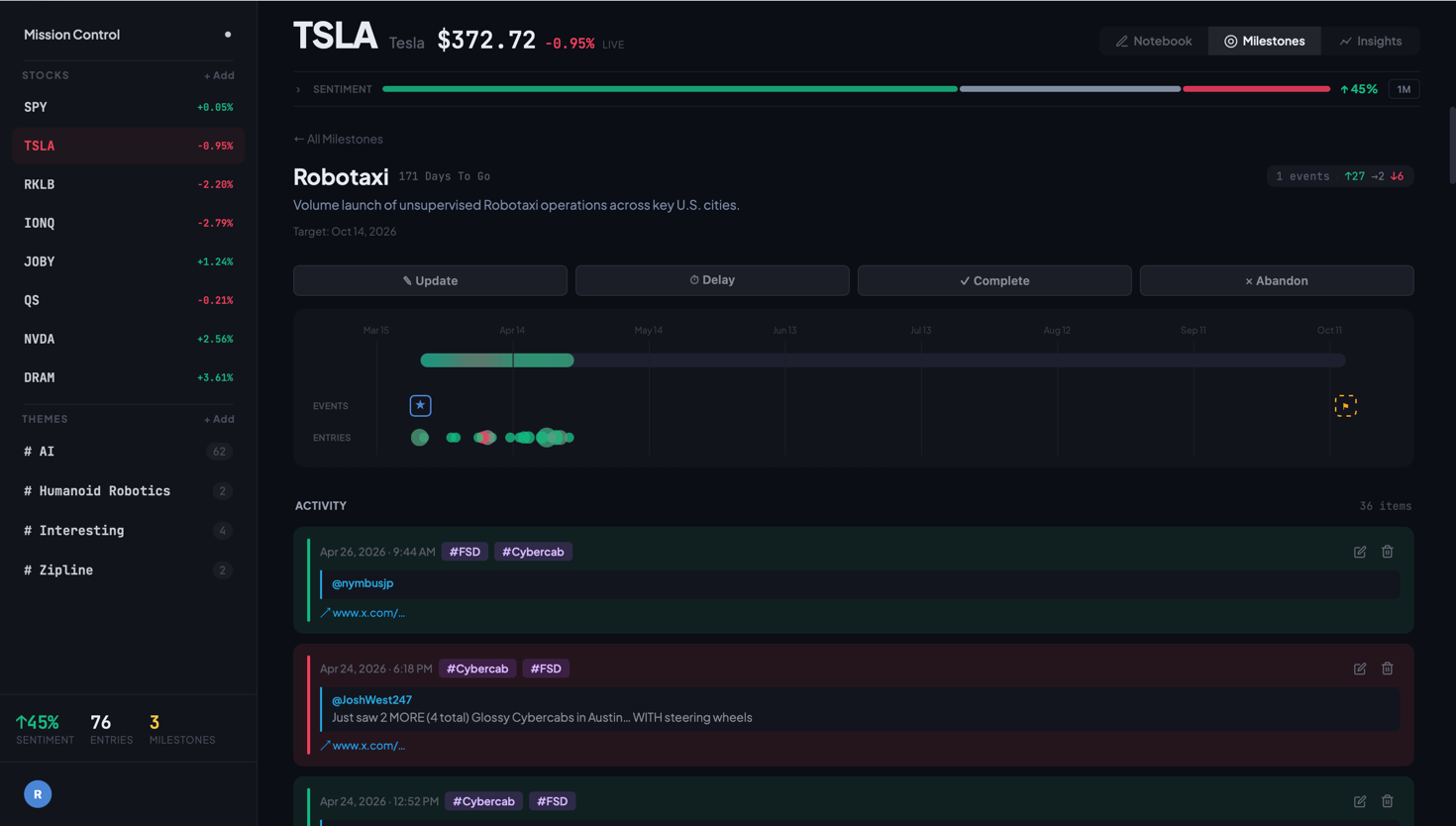Add a new stock

219,75
